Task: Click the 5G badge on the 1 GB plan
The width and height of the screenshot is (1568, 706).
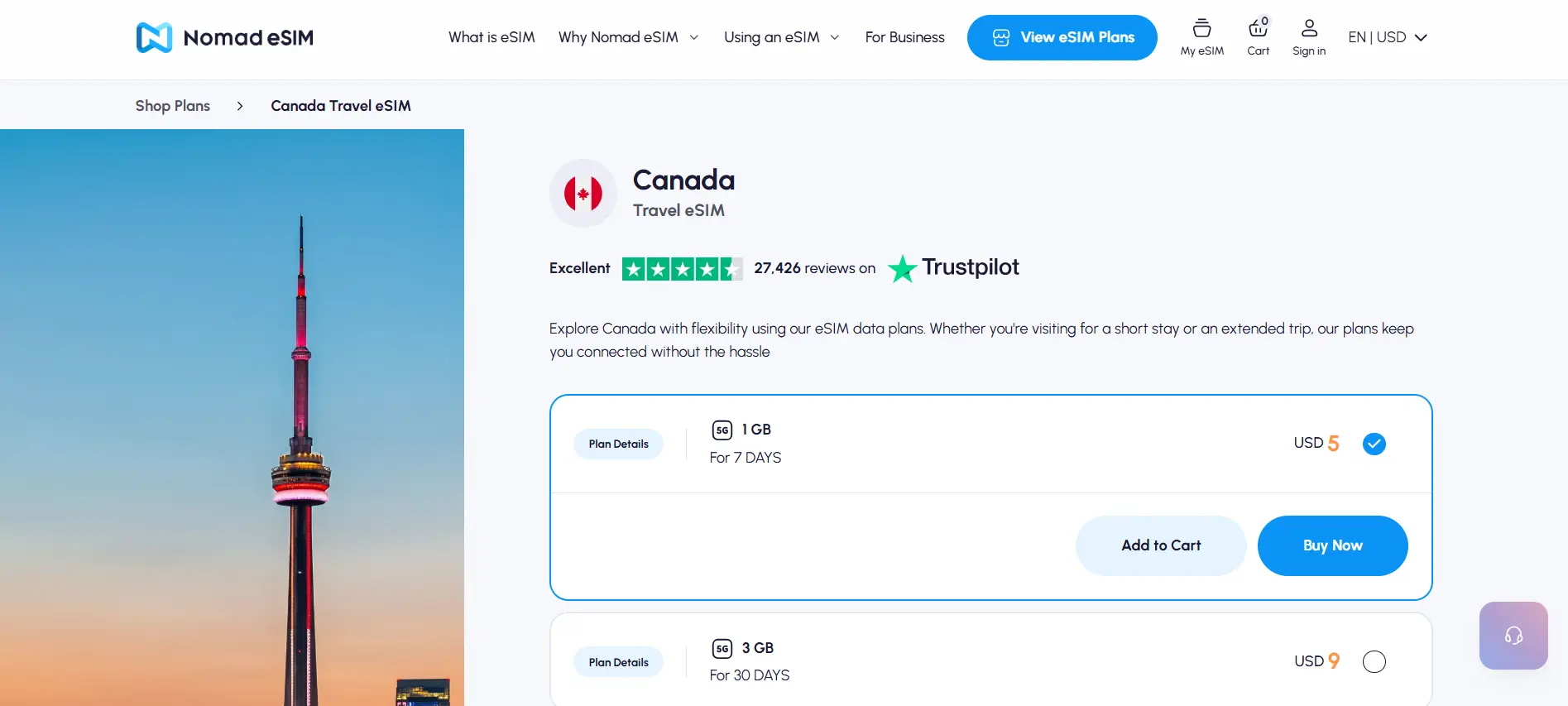Action: click(722, 430)
